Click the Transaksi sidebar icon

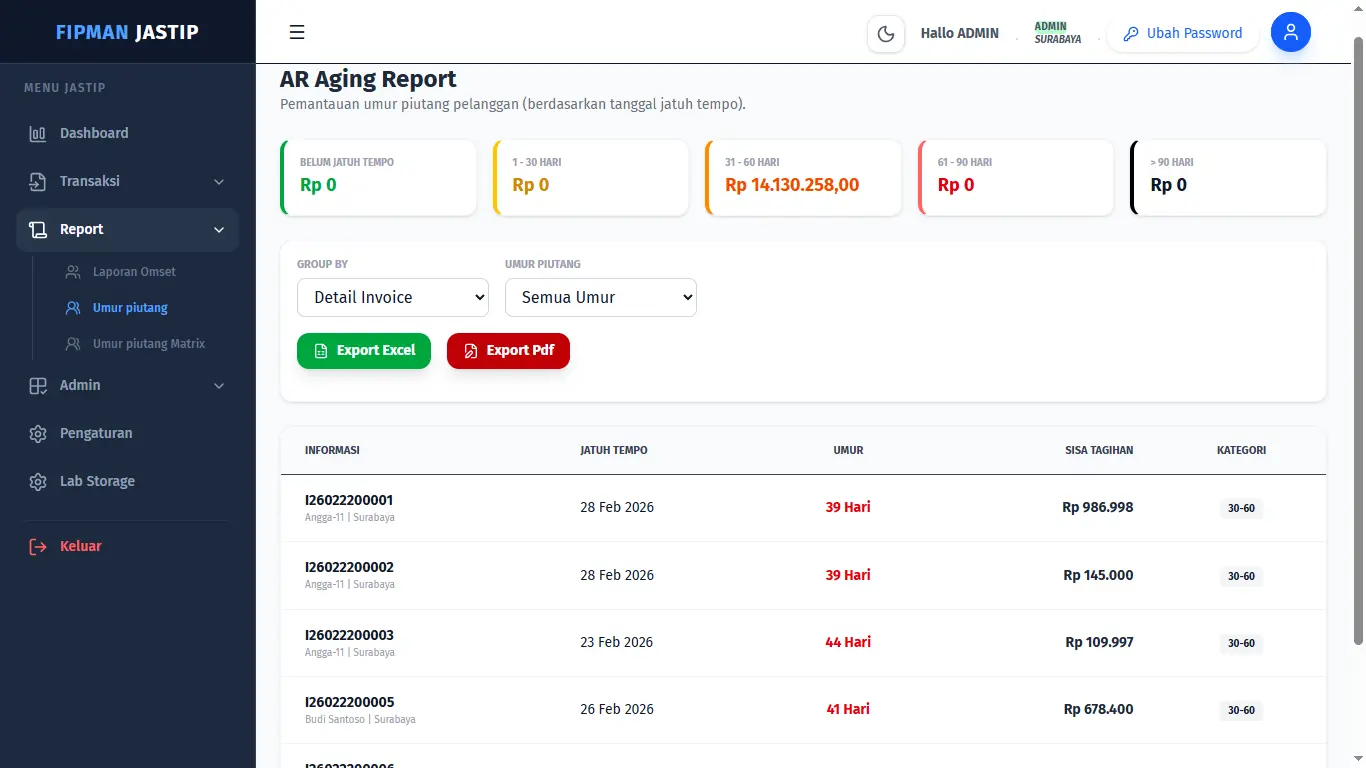coord(38,181)
